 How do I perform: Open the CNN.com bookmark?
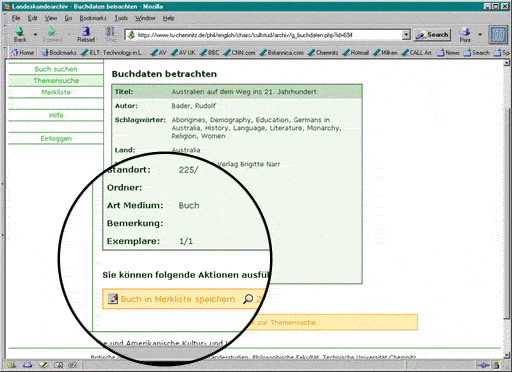click(x=239, y=53)
